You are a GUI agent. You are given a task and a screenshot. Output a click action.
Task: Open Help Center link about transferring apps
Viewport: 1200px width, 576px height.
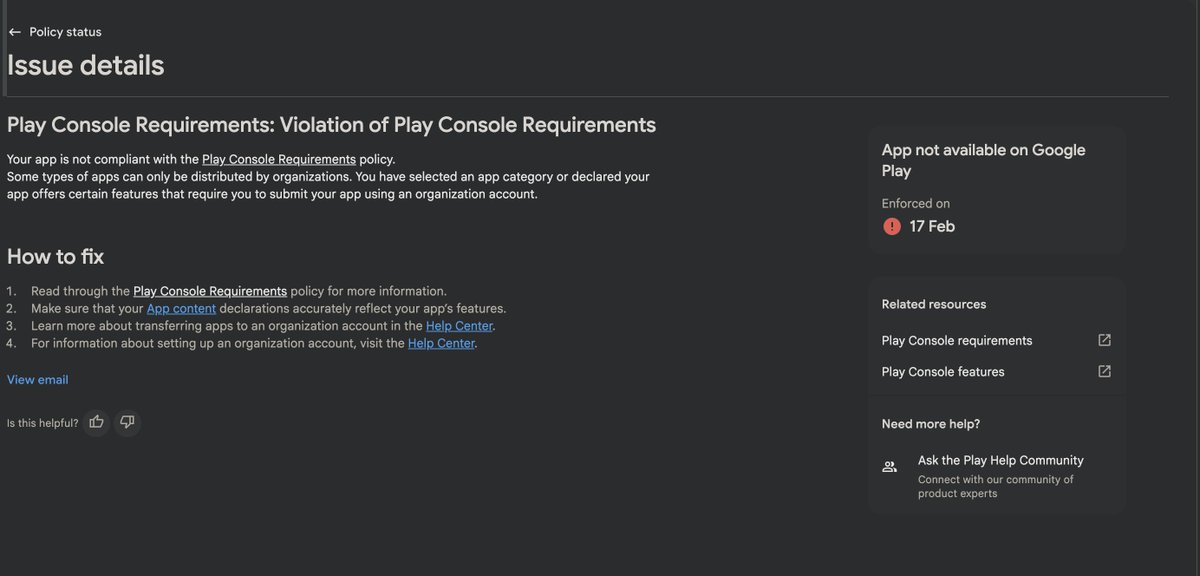[460, 326]
